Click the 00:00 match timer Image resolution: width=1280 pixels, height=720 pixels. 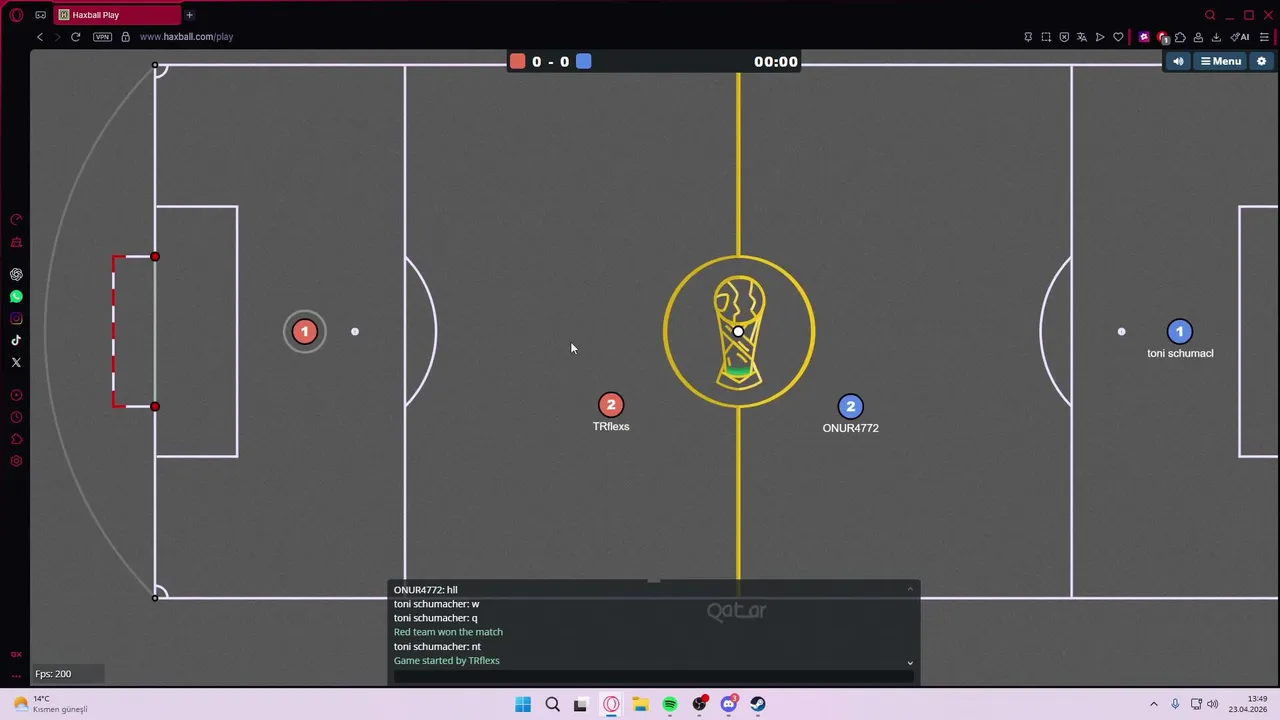point(776,62)
